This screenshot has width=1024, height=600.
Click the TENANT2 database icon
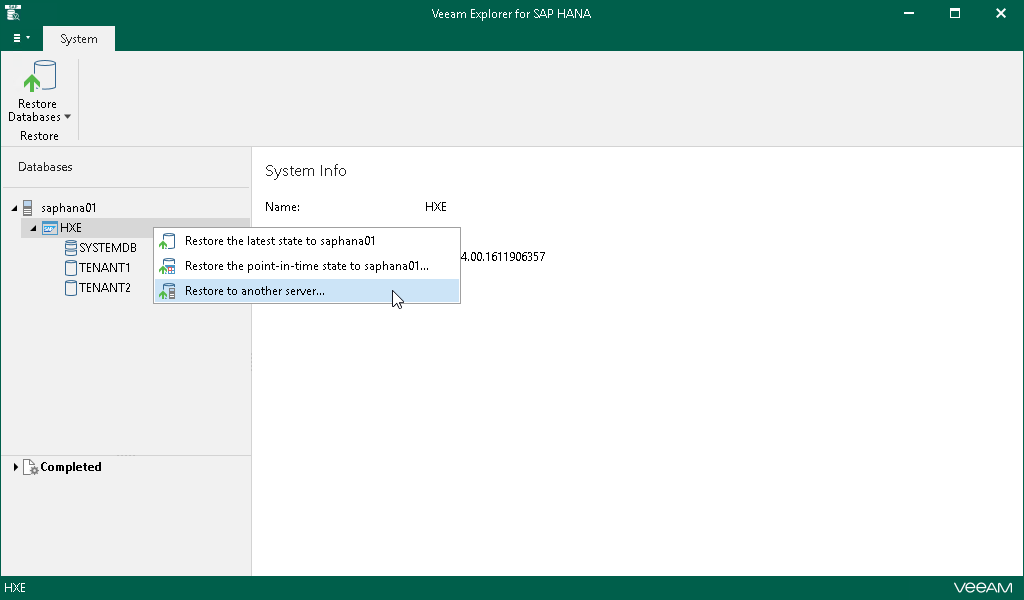tap(70, 288)
